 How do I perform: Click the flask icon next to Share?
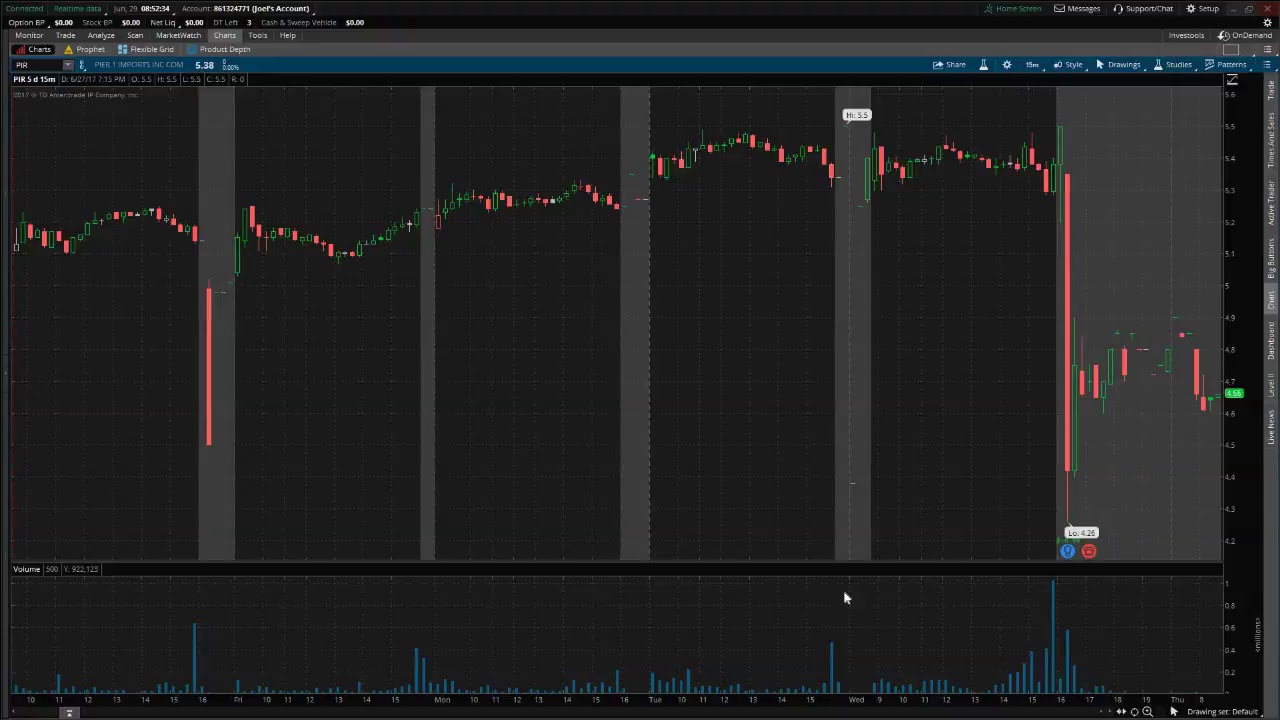[x=983, y=65]
